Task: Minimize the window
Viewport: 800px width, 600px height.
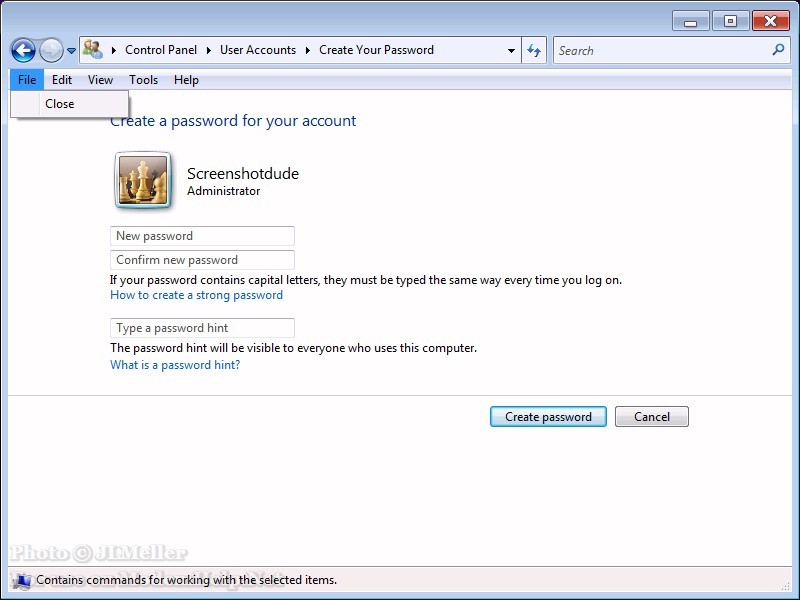Action: tap(690, 21)
